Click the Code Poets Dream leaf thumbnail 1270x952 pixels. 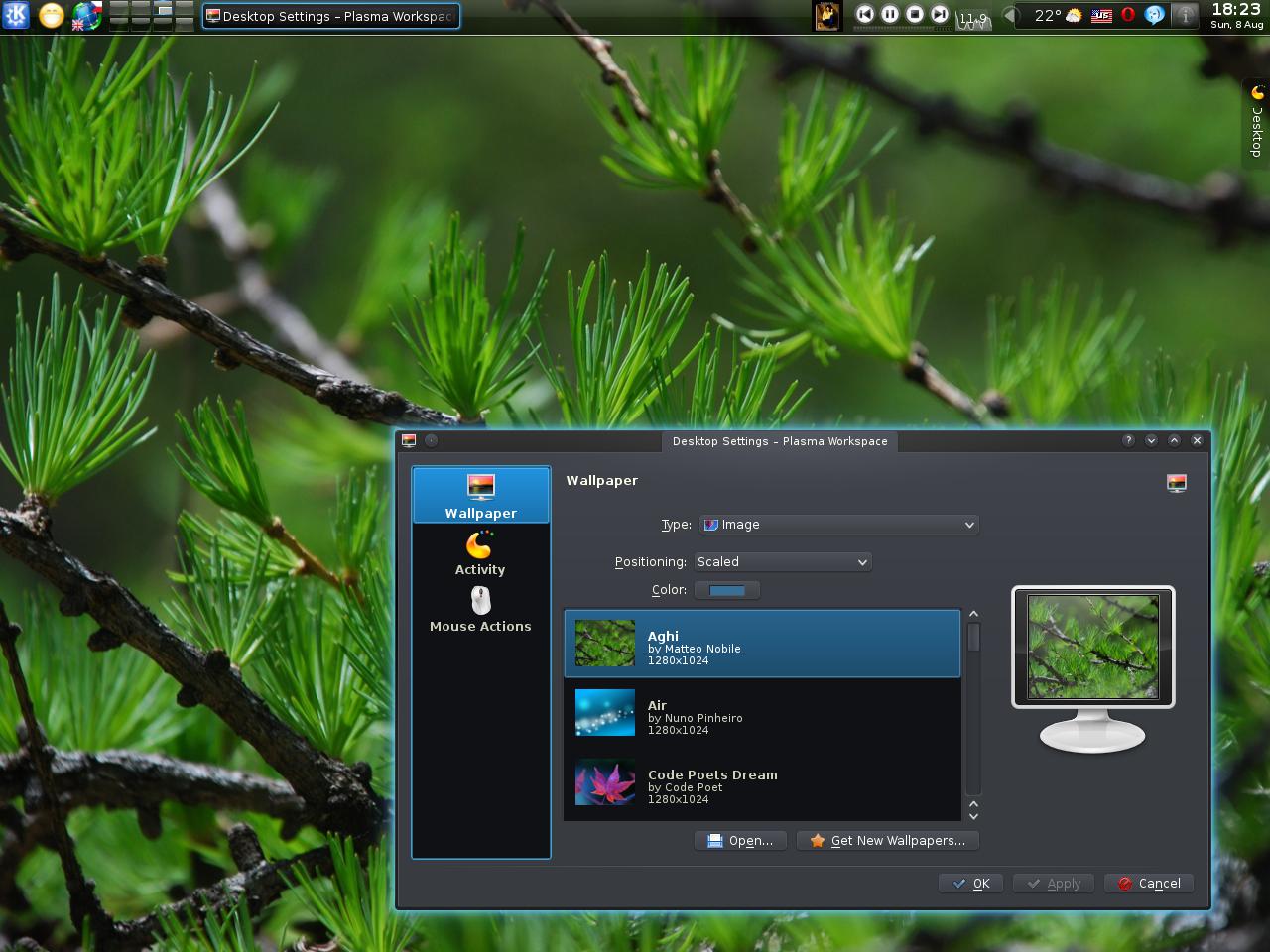tap(605, 782)
